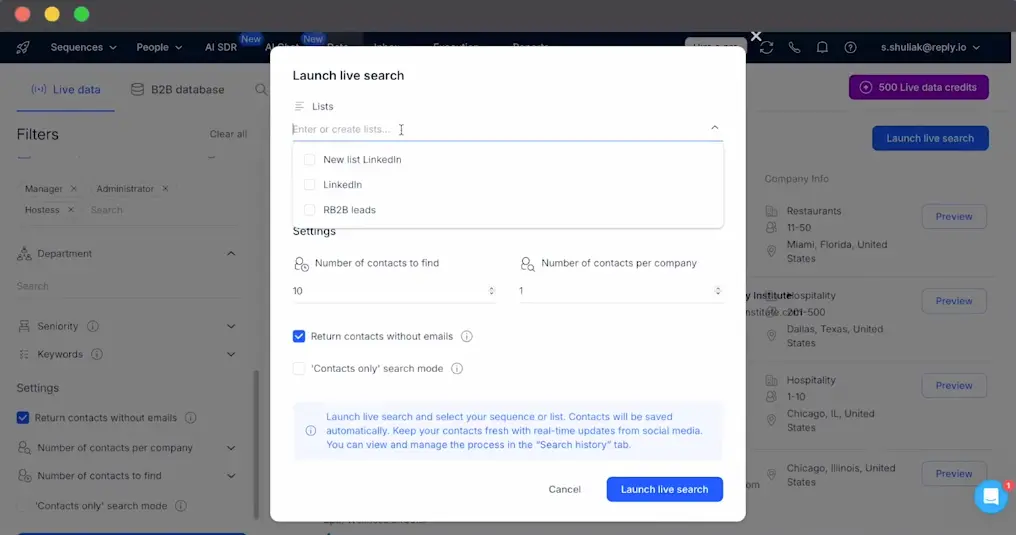Click the background Launch live search button
The width and height of the screenshot is (1016, 535).
(x=930, y=138)
